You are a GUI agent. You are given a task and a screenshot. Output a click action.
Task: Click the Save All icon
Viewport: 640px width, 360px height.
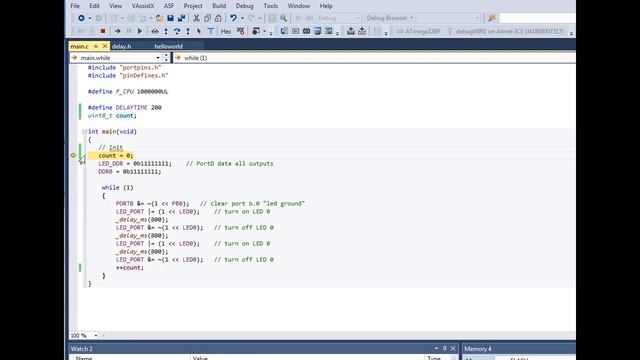pyautogui.click(x=182, y=18)
